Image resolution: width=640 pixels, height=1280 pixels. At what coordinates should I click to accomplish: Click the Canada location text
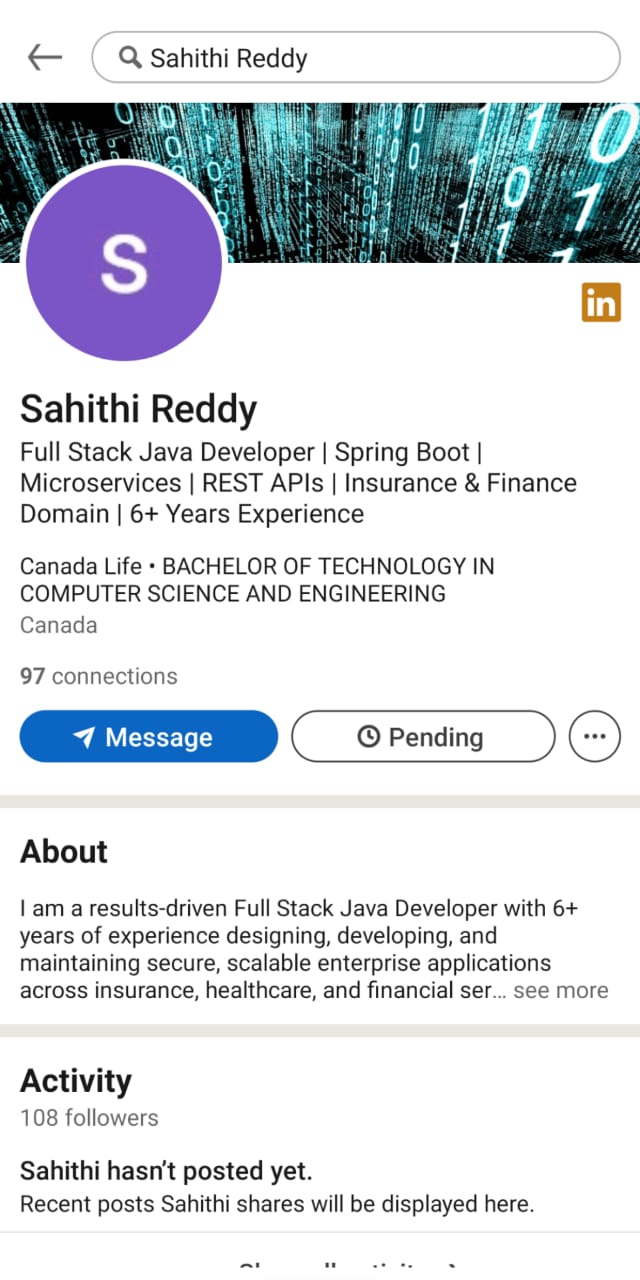point(58,625)
